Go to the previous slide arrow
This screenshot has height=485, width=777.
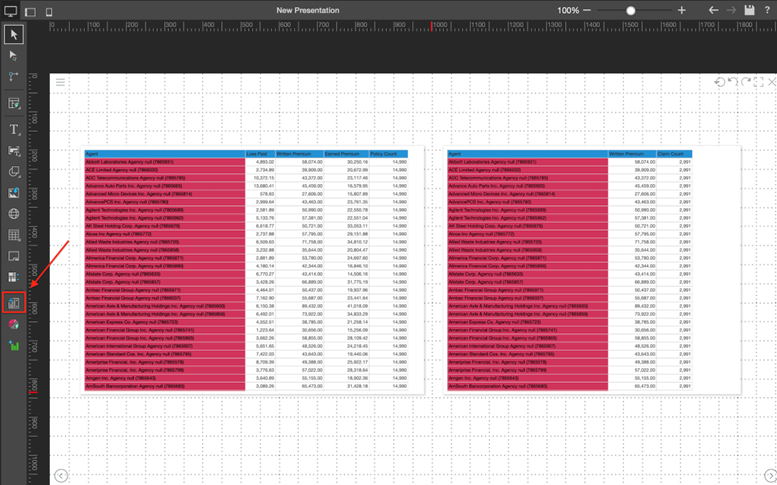pyautogui.click(x=61, y=476)
